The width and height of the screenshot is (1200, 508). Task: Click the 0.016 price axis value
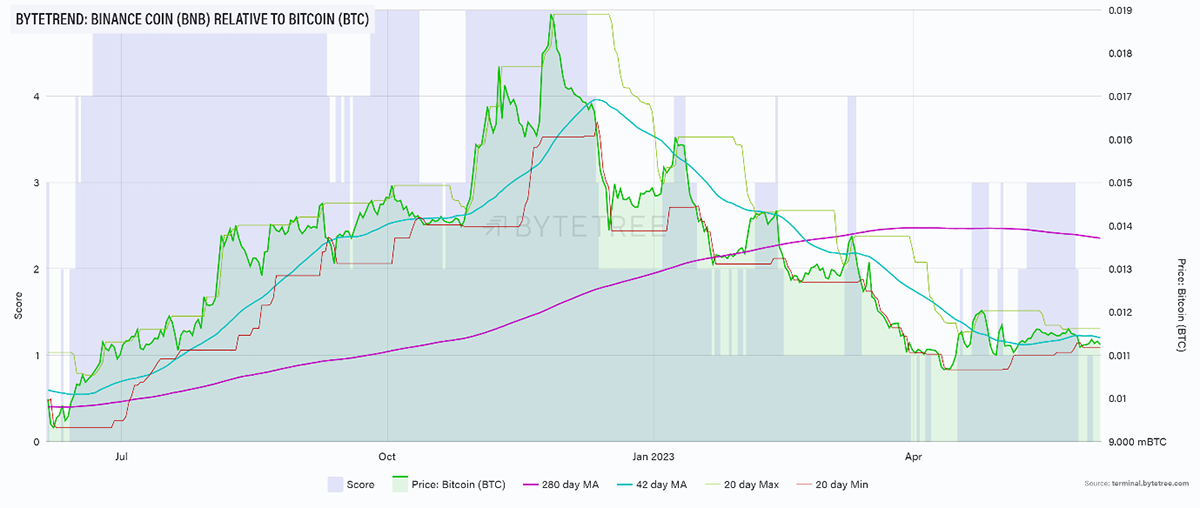(x=1121, y=140)
